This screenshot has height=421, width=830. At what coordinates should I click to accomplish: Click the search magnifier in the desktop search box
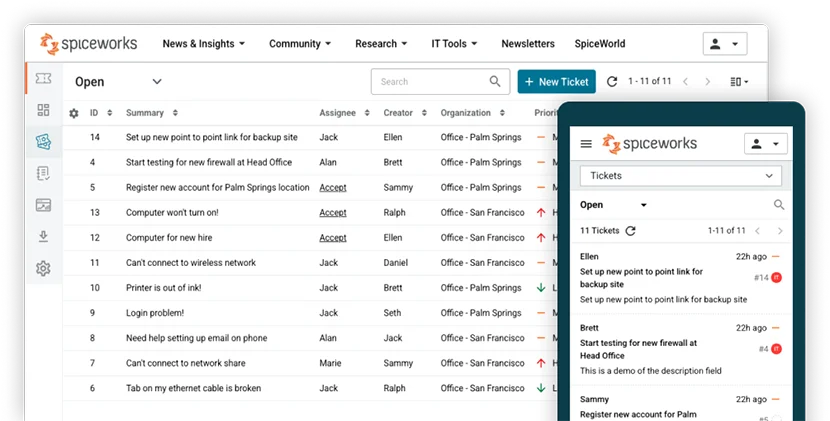pos(495,81)
